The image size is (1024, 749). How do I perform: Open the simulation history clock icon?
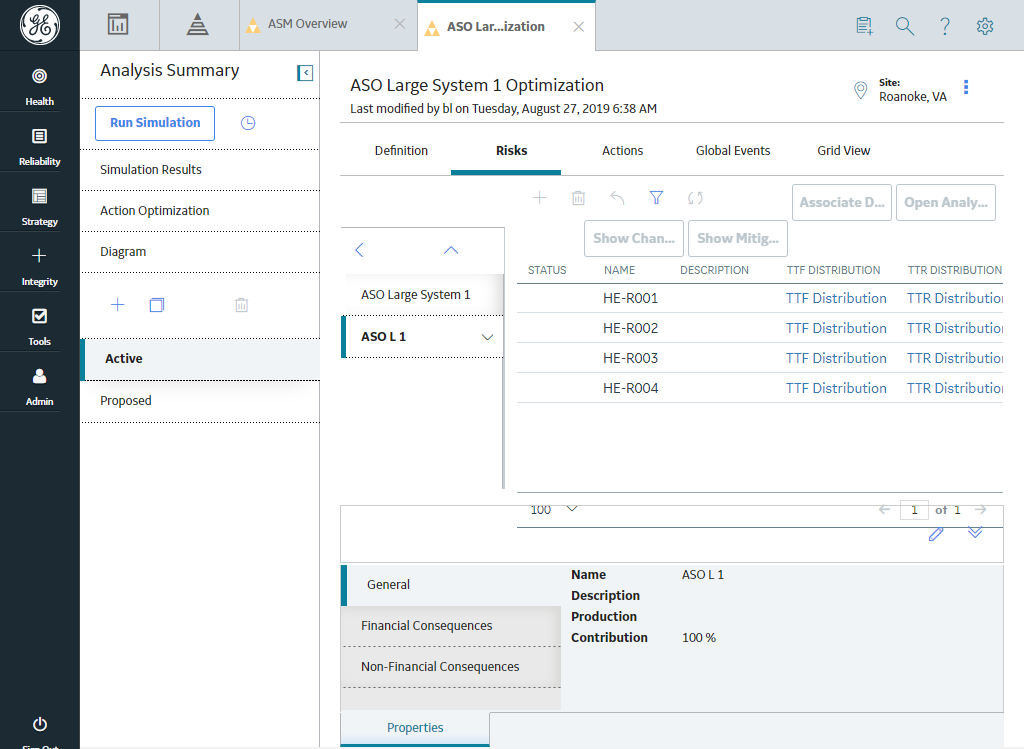coord(248,123)
